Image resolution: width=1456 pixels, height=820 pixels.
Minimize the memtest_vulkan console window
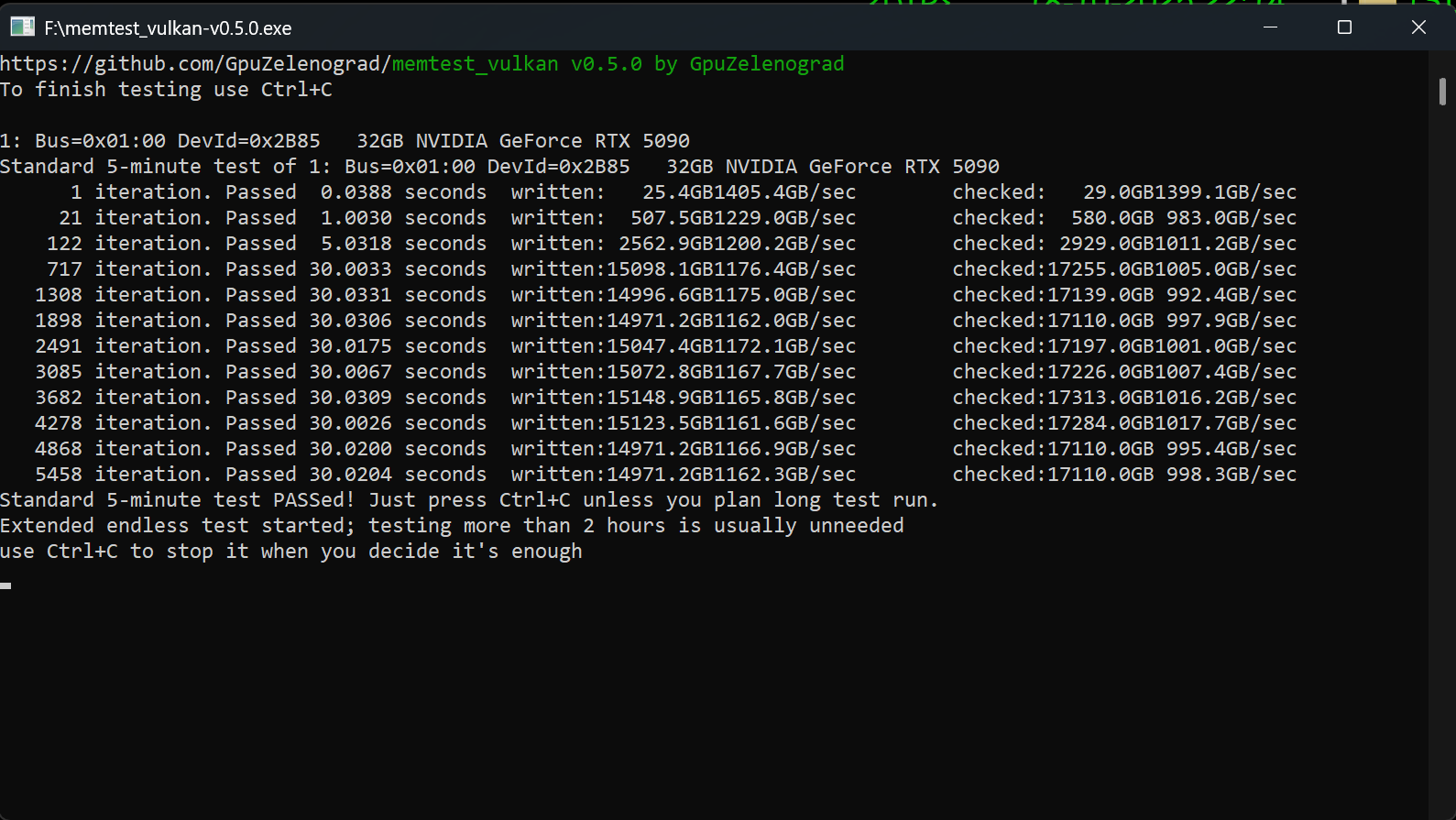point(1270,27)
